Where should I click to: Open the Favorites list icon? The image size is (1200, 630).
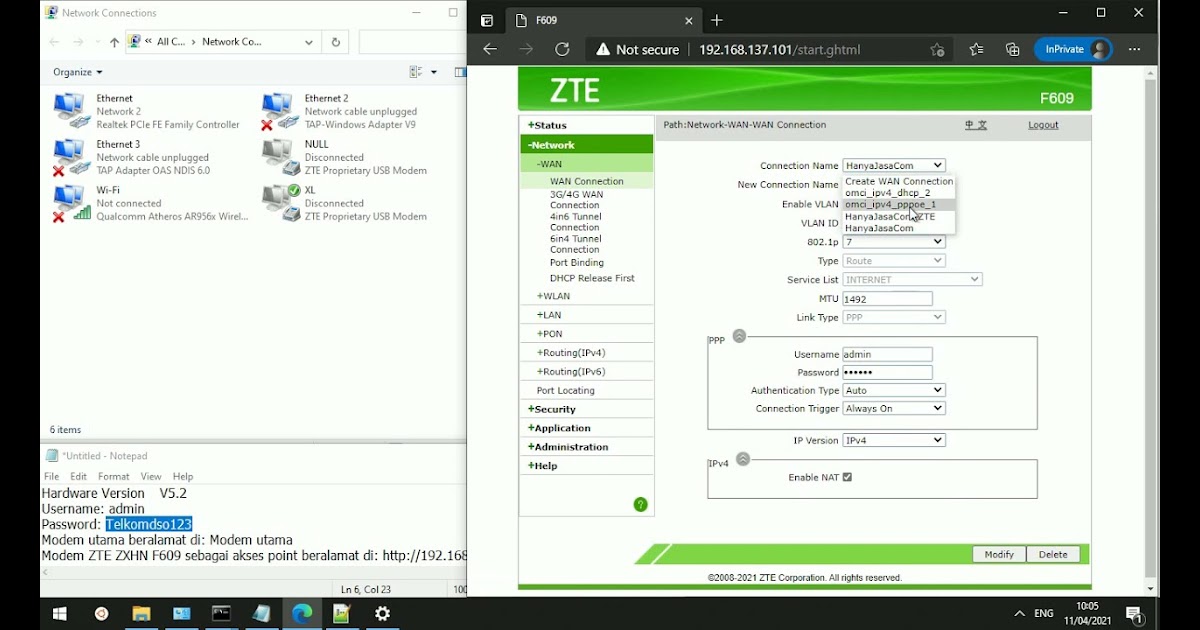[976, 49]
